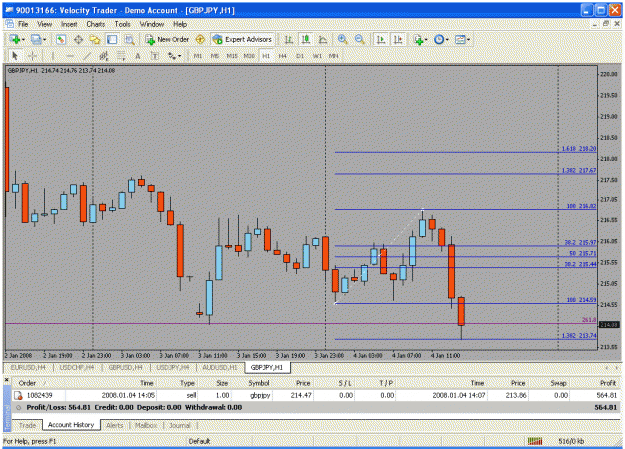Launch MetaEditor via the yellow diamond icon
This screenshot has width=625, height=449.
click(200, 39)
